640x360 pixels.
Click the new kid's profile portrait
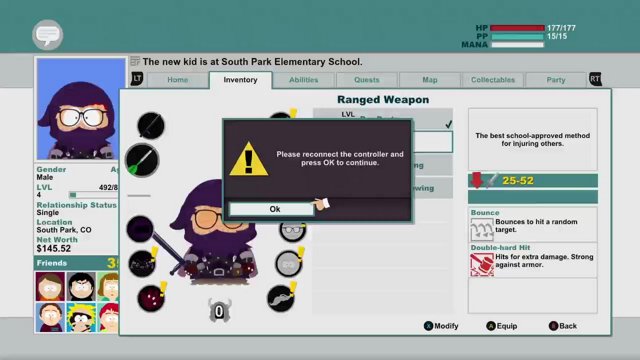81,109
